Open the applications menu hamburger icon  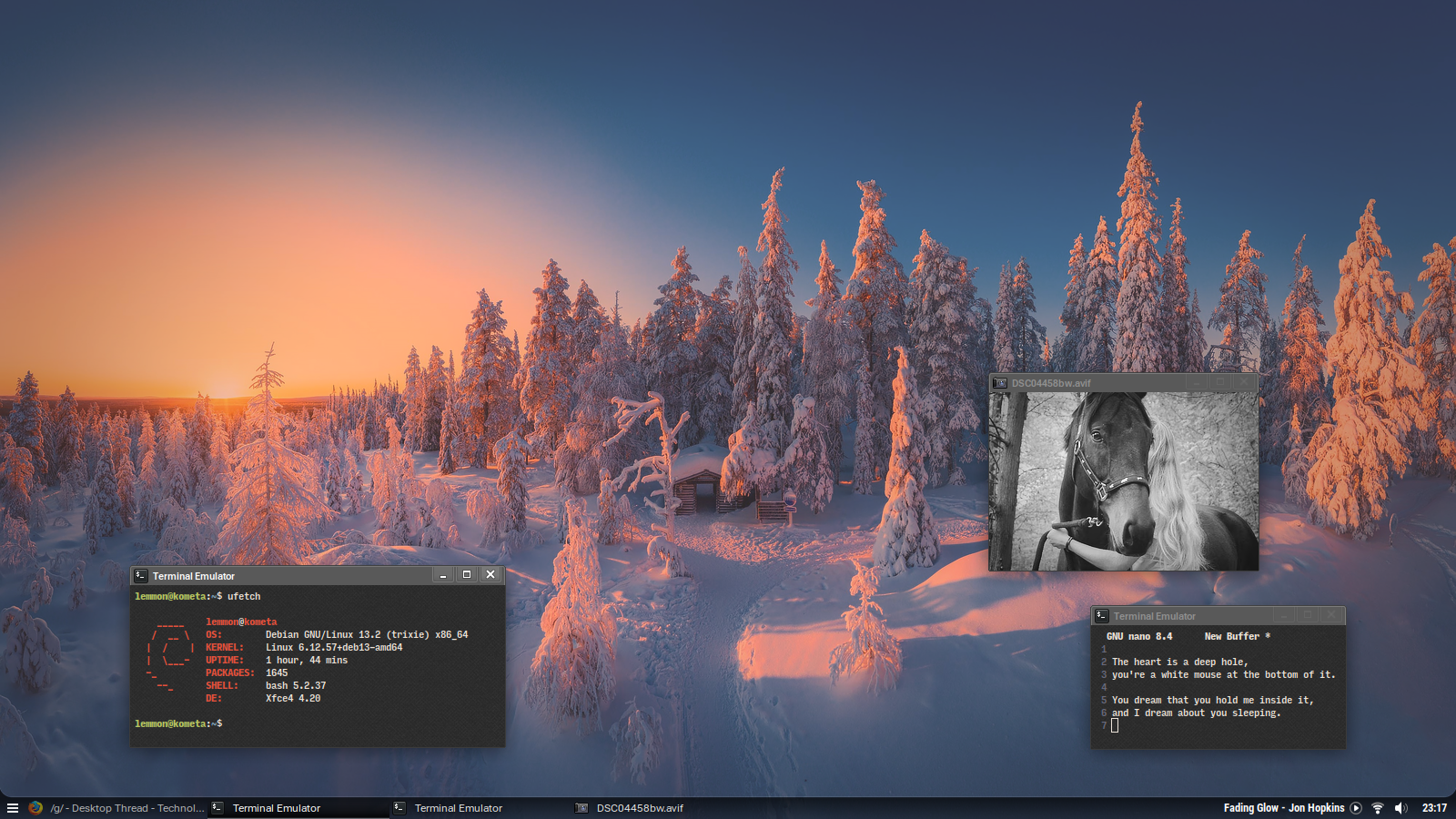pos(13,808)
